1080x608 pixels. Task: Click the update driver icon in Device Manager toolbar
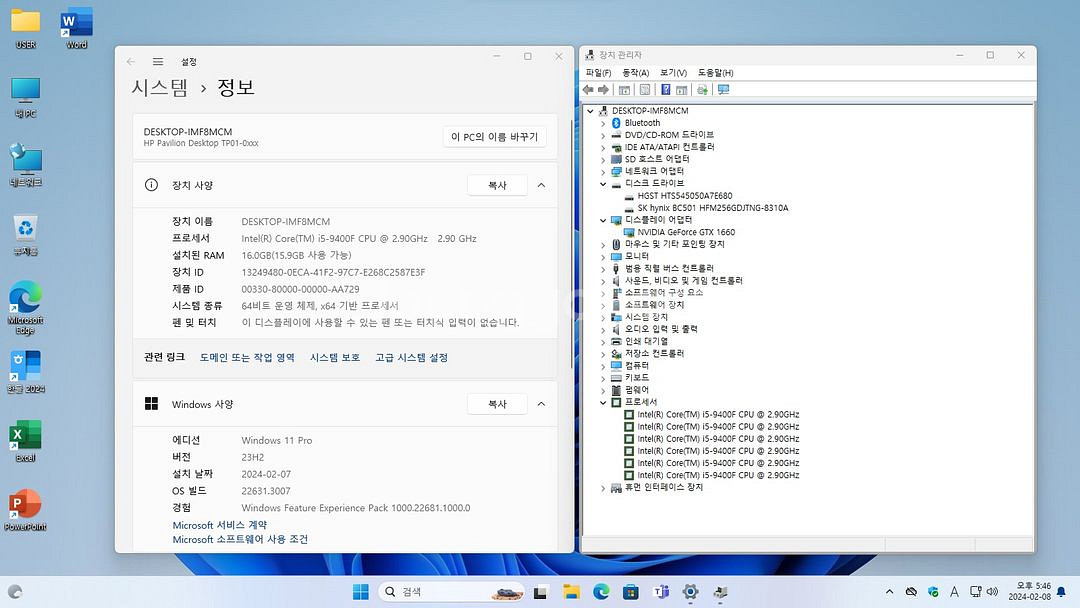tap(702, 90)
